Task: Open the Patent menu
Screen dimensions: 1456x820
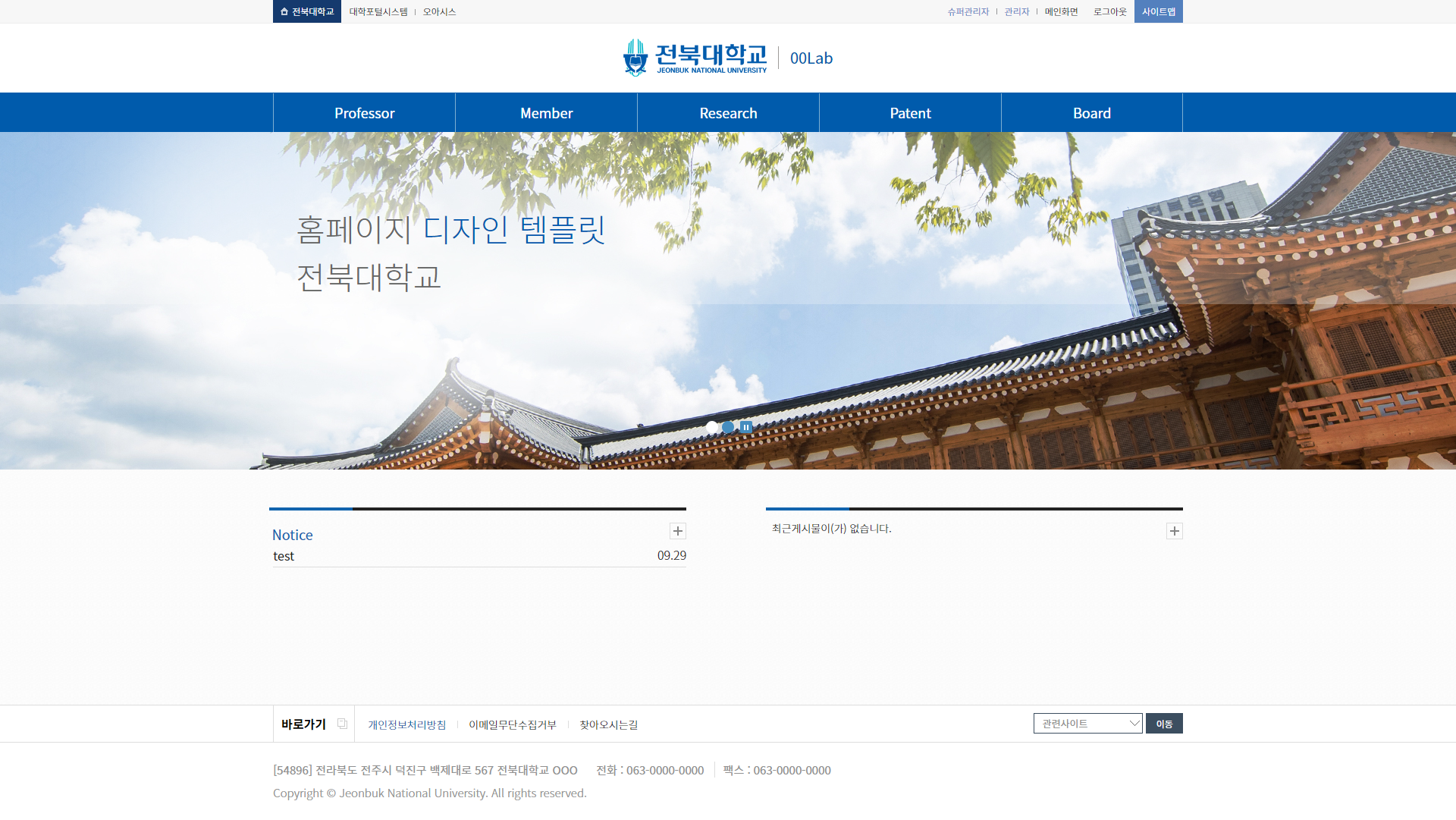Action: (910, 113)
